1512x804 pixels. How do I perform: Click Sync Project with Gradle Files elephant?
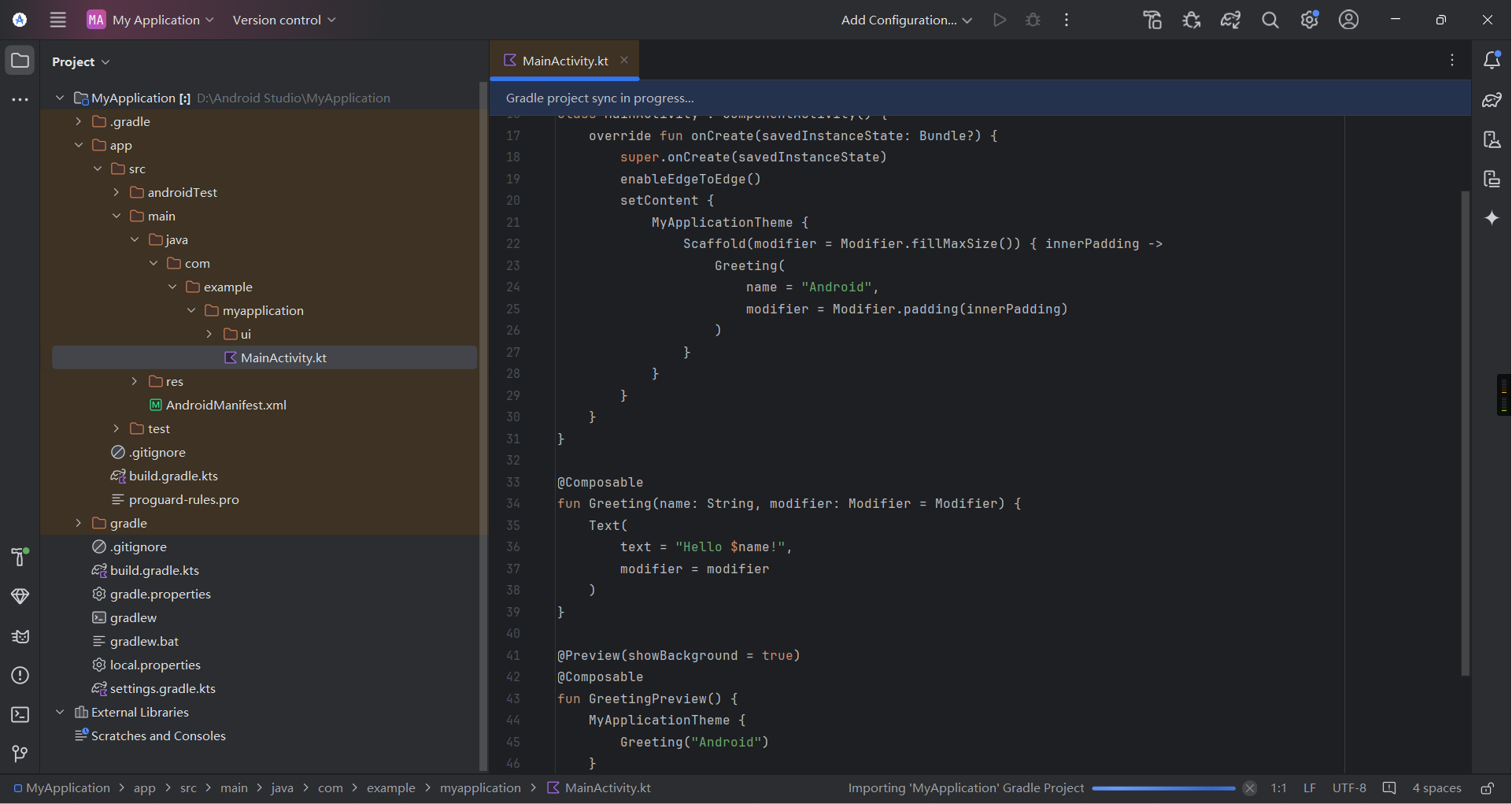coord(1231,20)
